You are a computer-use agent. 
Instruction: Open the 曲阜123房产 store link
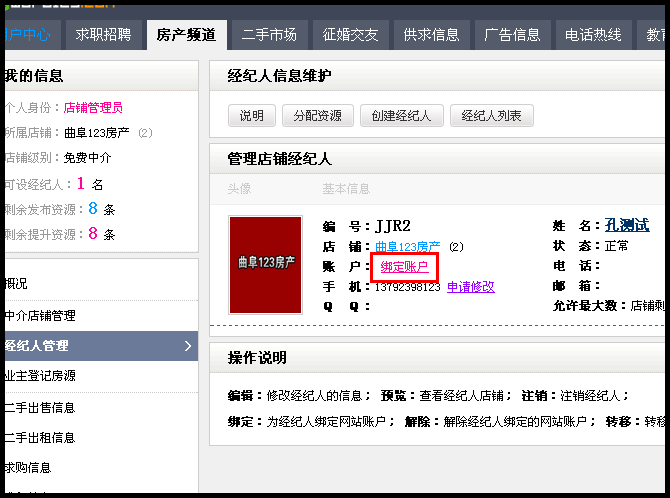[x=407, y=246]
